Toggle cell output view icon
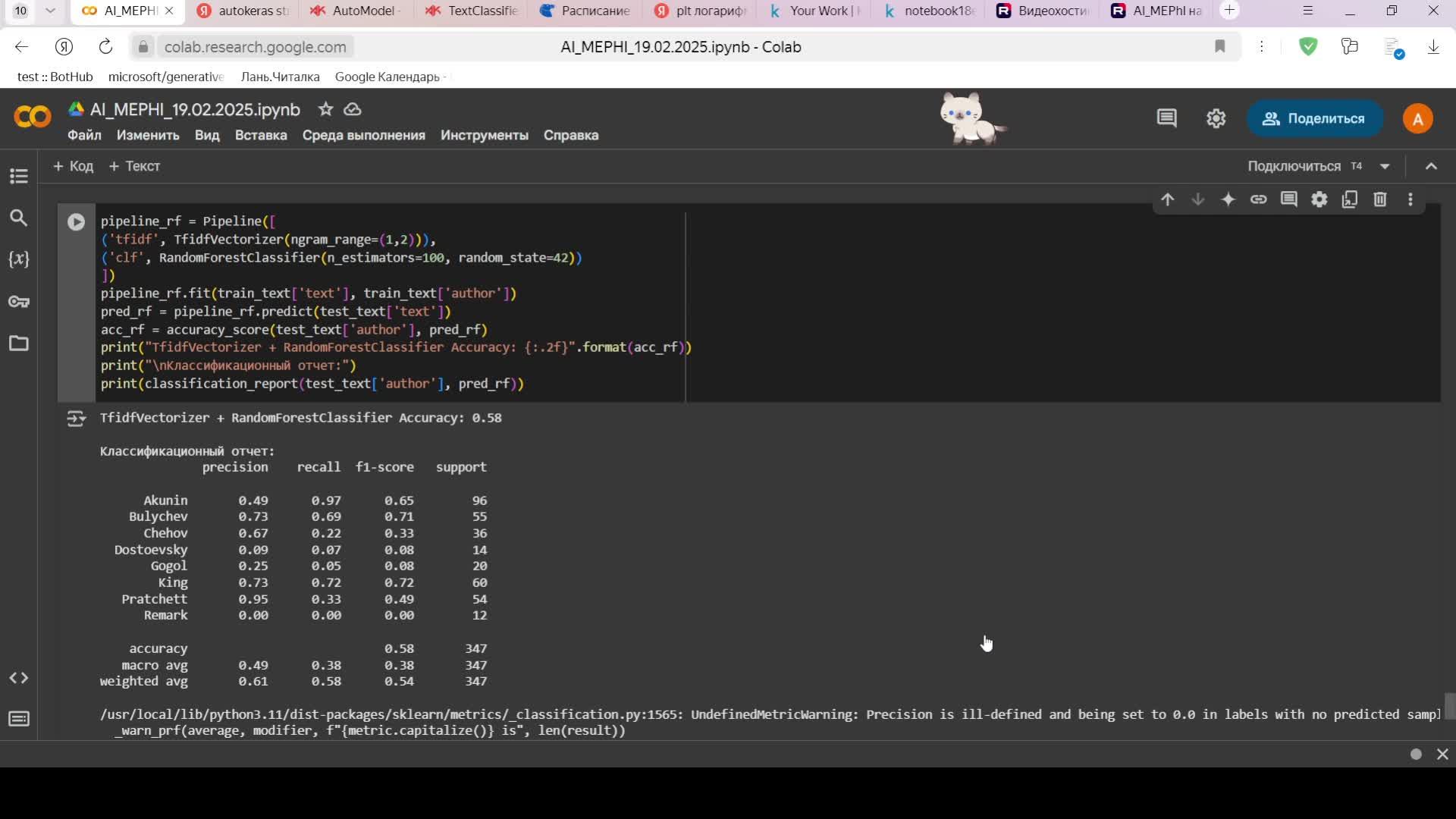The height and width of the screenshot is (819, 1456). coord(76,419)
